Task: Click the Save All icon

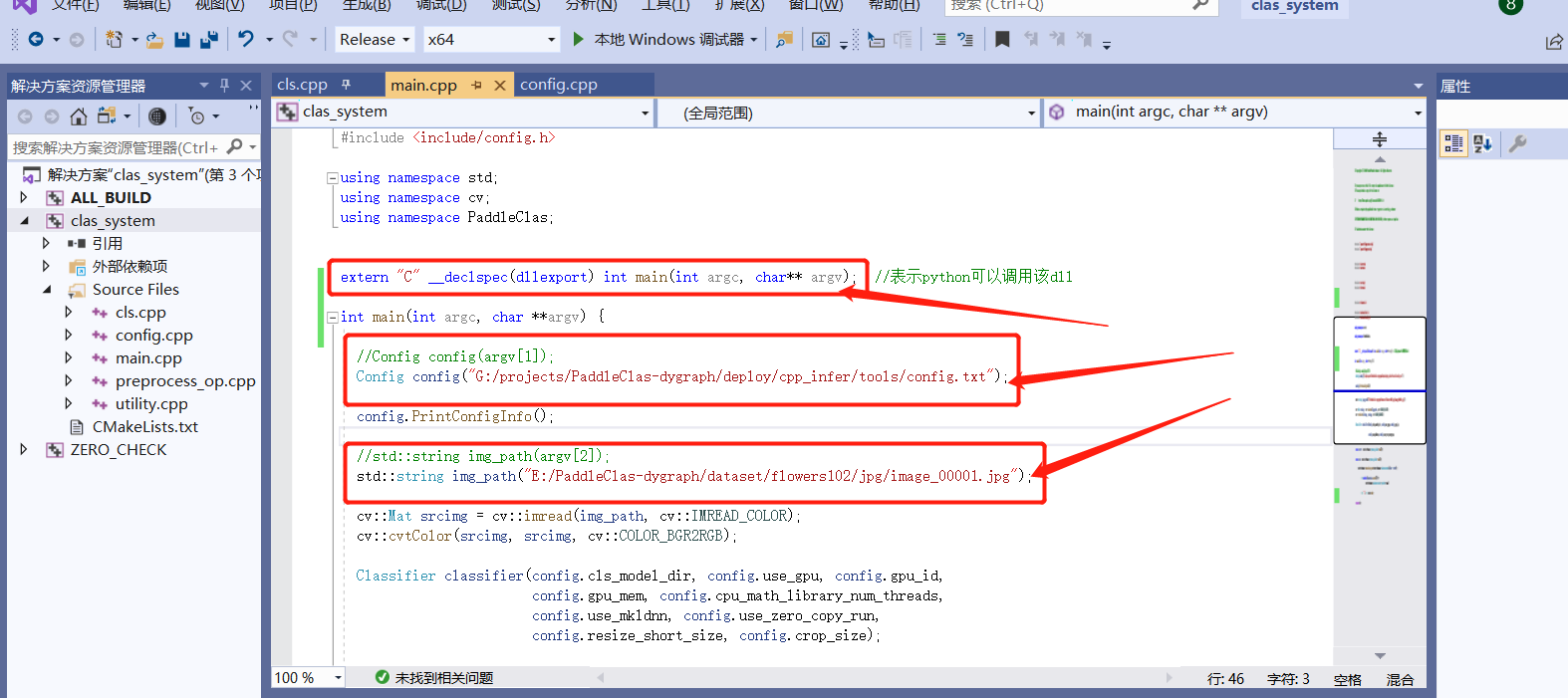Action: click(208, 40)
